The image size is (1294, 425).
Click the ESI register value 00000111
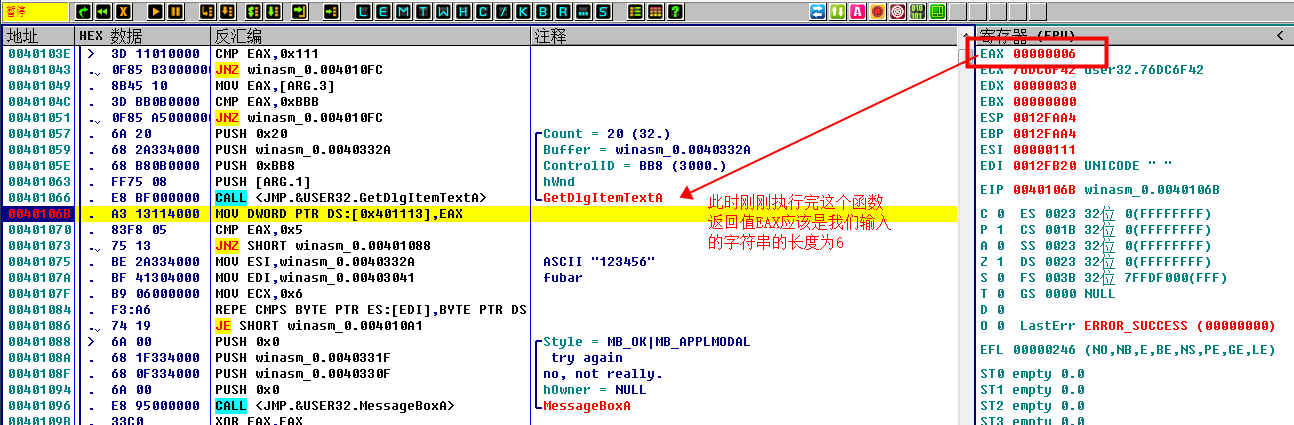[x=1045, y=150]
